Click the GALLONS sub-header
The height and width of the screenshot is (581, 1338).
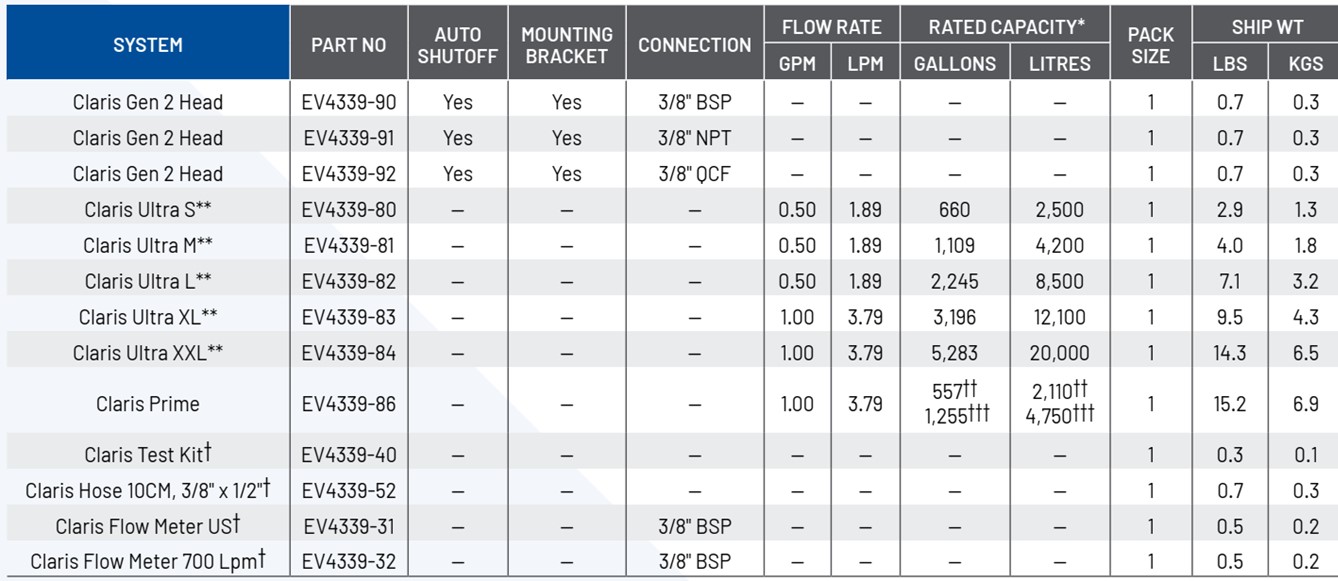[955, 64]
